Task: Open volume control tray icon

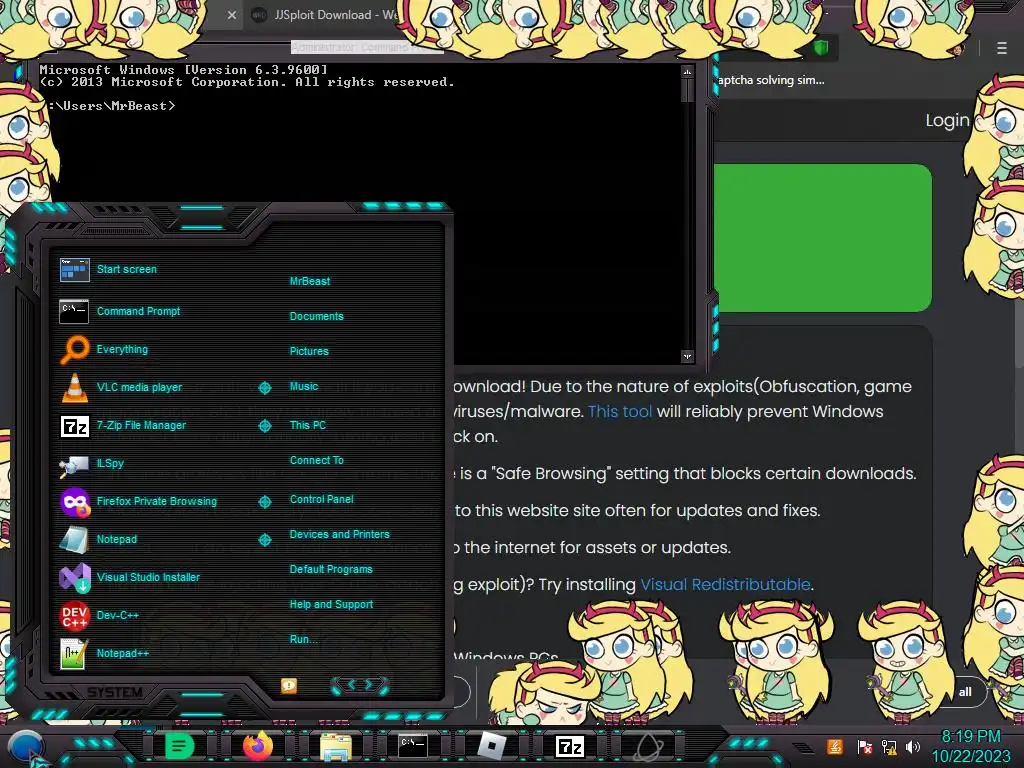Action: pos(913,746)
